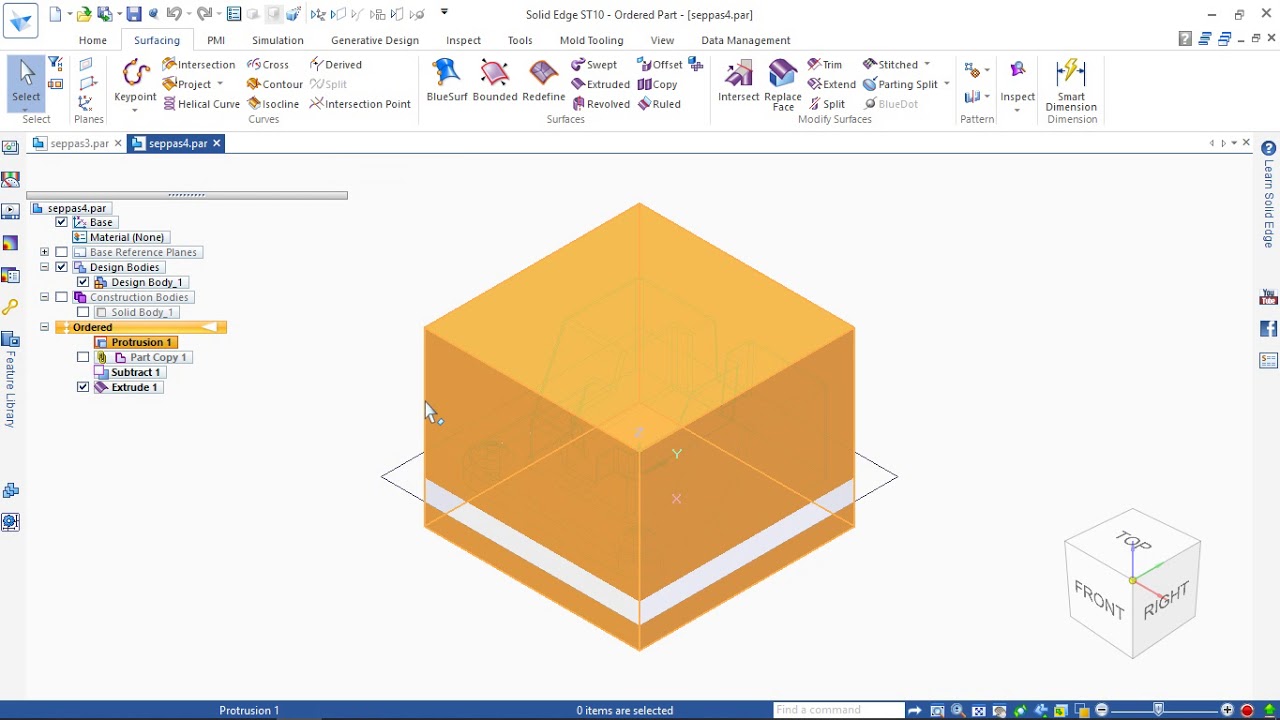Show Construction Bodies via its checkbox
The image size is (1280, 720).
pos(62,297)
